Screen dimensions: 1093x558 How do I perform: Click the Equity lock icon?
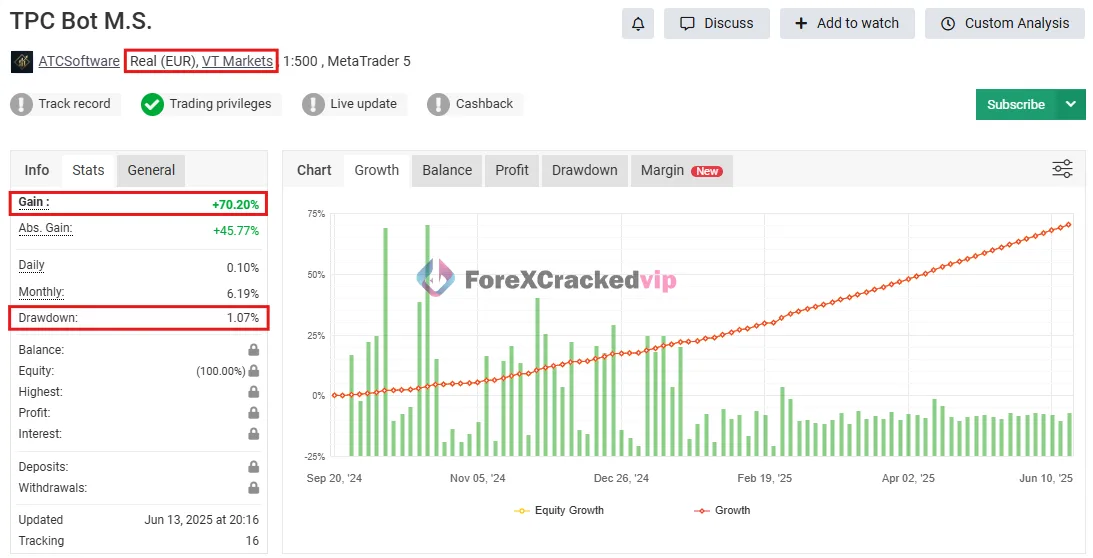tap(254, 370)
